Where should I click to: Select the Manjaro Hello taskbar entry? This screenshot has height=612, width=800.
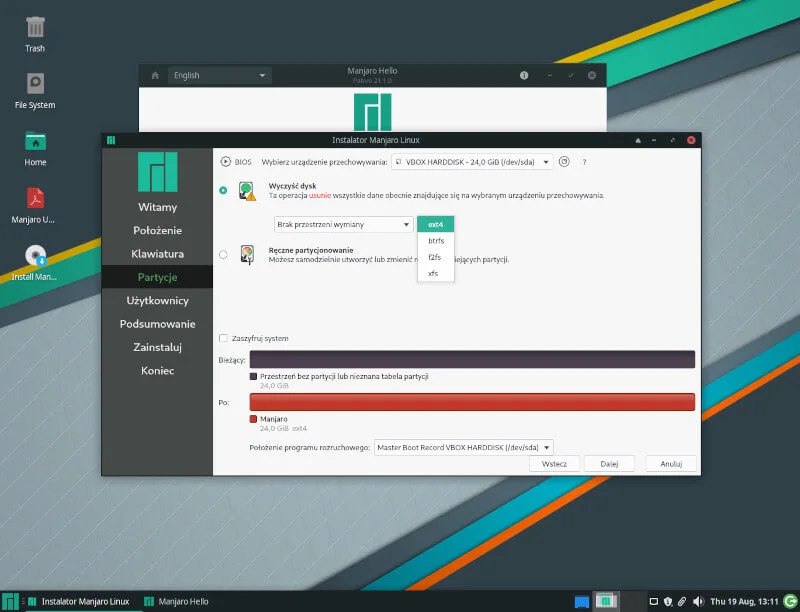pyautogui.click(x=175, y=601)
